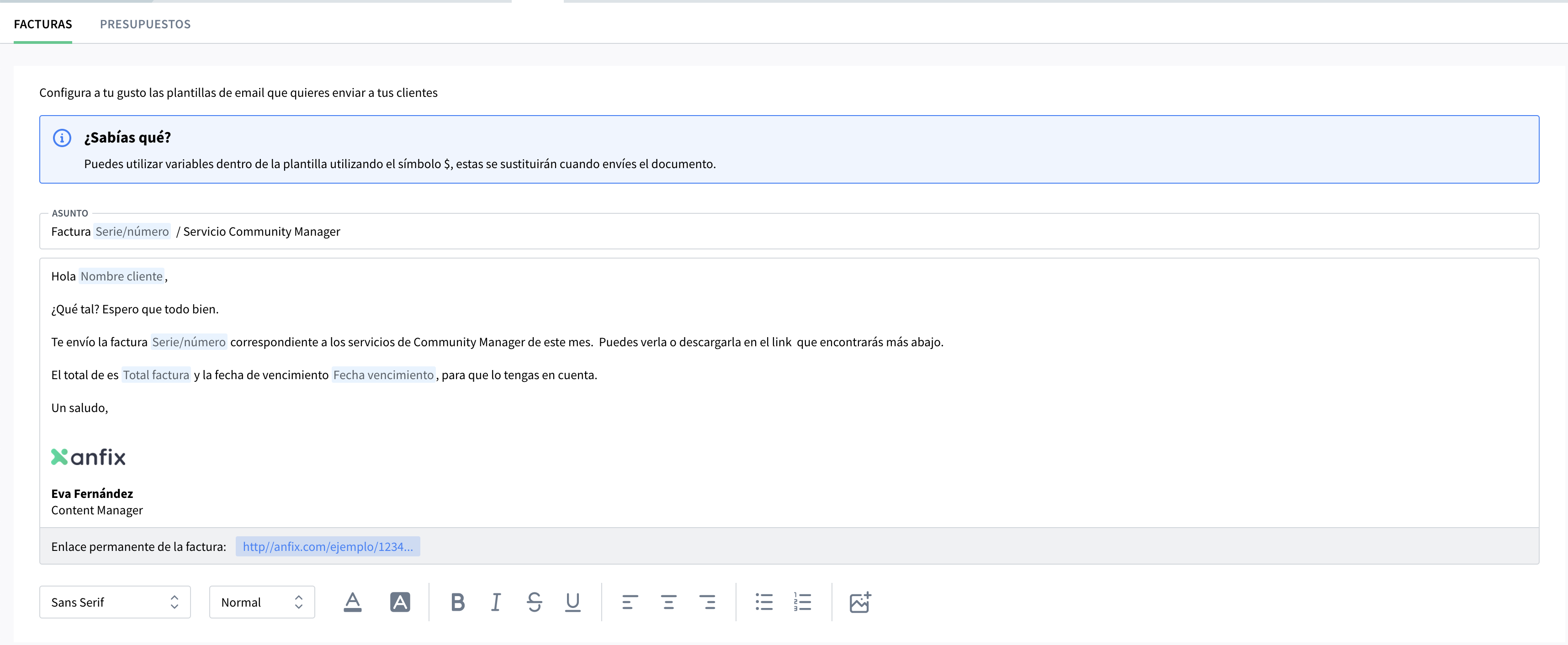Image resolution: width=1568 pixels, height=645 pixels.
Task: Click the '¿Sabías qué?' heading
Action: [x=127, y=138]
